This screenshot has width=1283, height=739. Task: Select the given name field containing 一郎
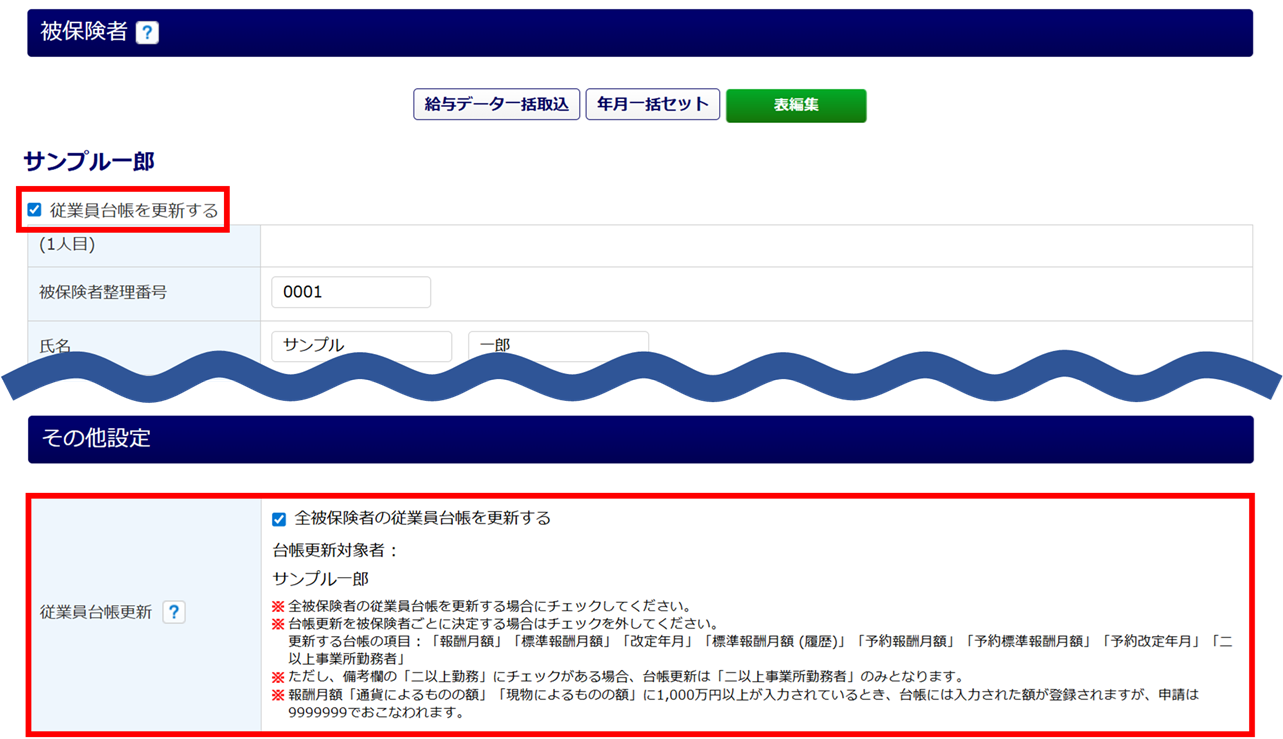point(557,345)
